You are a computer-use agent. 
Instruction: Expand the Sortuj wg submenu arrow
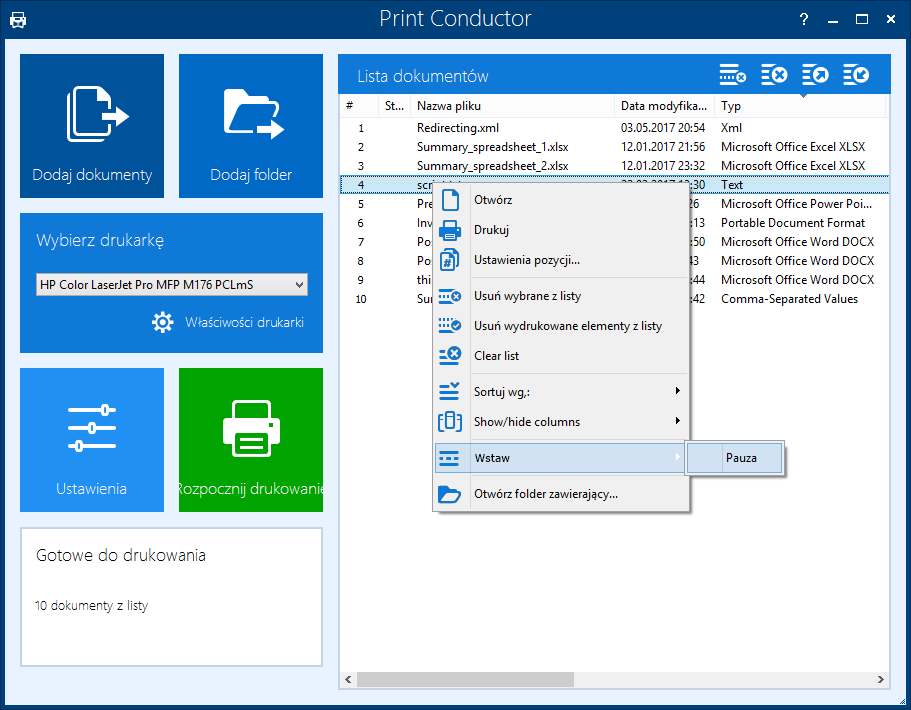[x=677, y=391]
